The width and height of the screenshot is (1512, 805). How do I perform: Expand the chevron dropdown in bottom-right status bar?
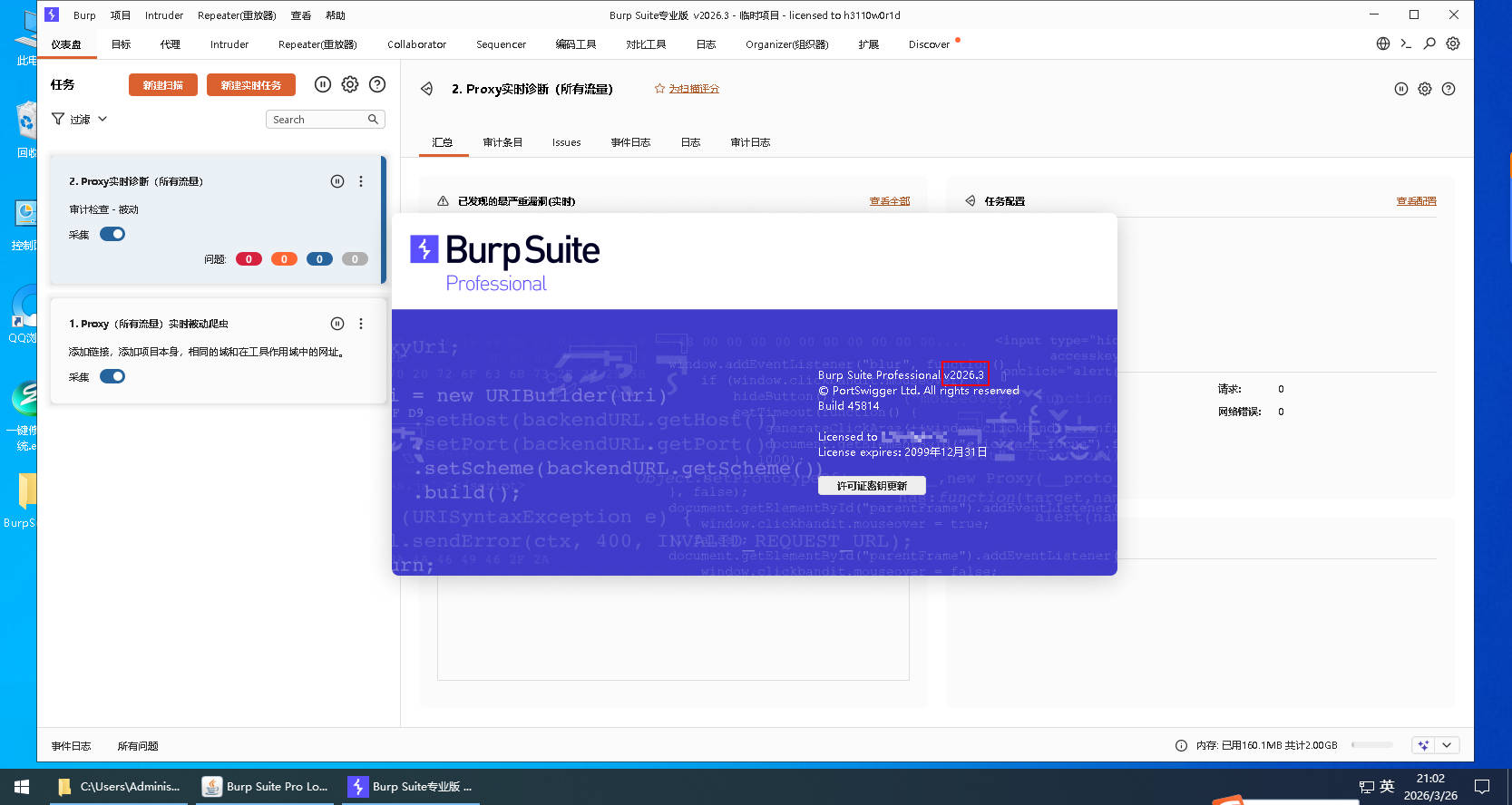pos(1447,745)
